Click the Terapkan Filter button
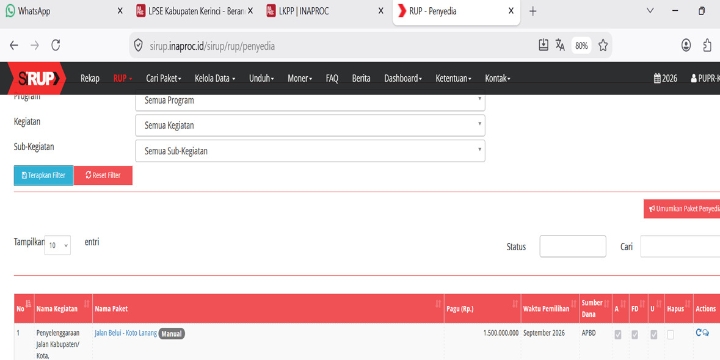Image resolution: width=720 pixels, height=360 pixels. point(44,175)
